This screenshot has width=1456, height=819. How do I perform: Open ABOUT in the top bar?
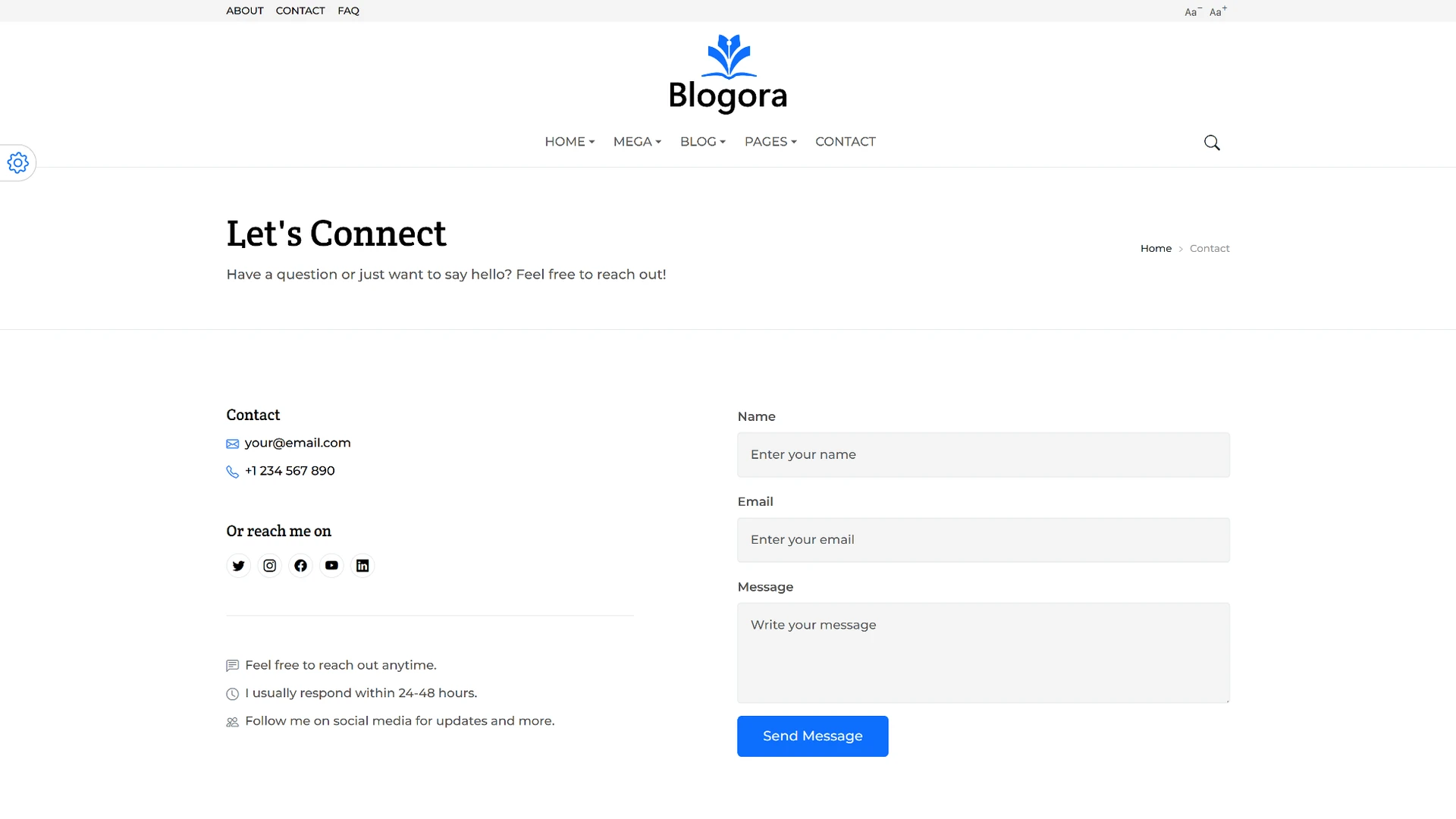245,11
